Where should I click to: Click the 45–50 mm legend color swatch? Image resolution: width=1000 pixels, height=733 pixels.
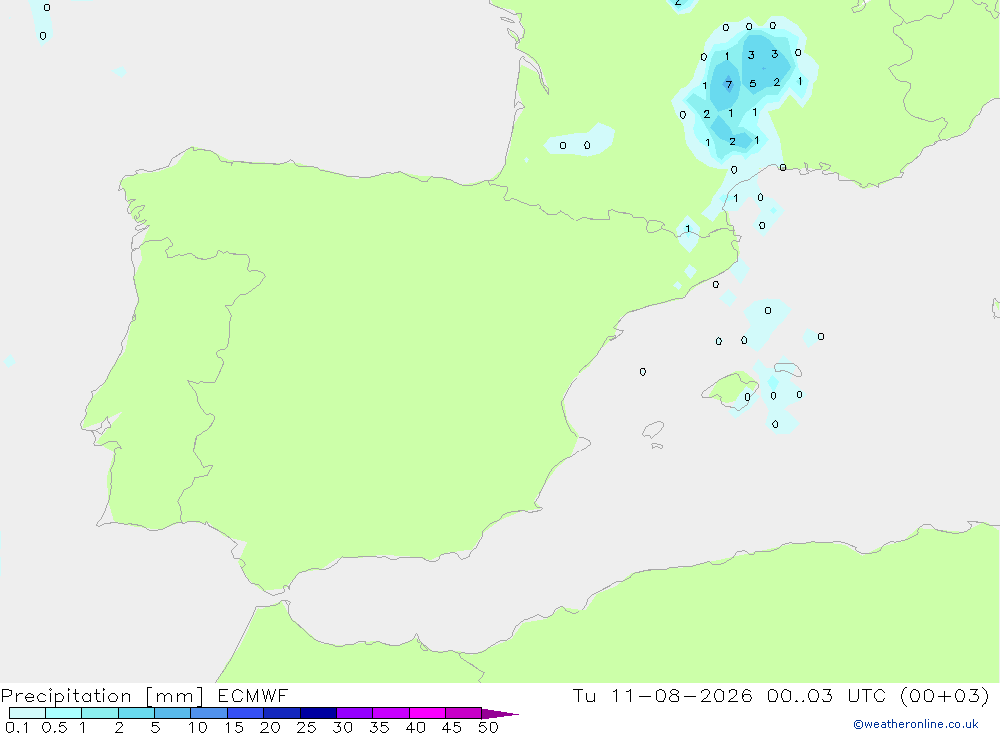coord(463,713)
